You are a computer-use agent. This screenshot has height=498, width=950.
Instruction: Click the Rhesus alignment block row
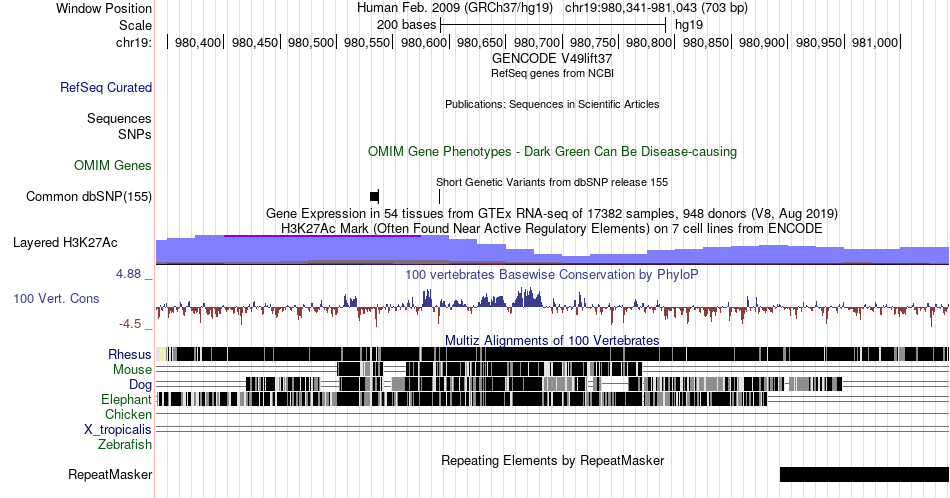tap(552, 354)
